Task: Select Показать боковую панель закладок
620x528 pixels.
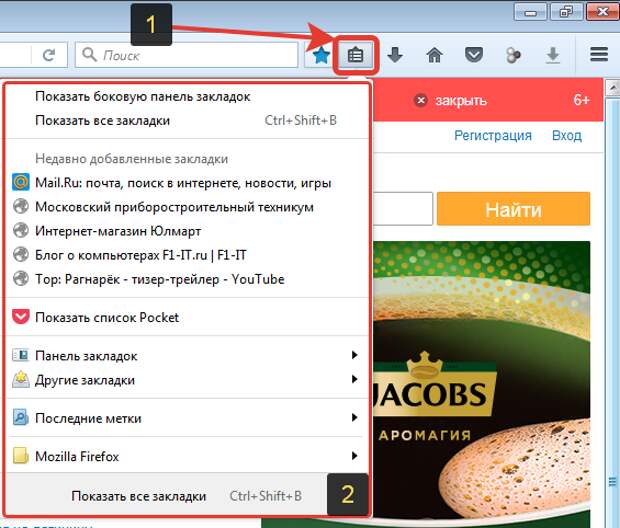Action: point(142,96)
